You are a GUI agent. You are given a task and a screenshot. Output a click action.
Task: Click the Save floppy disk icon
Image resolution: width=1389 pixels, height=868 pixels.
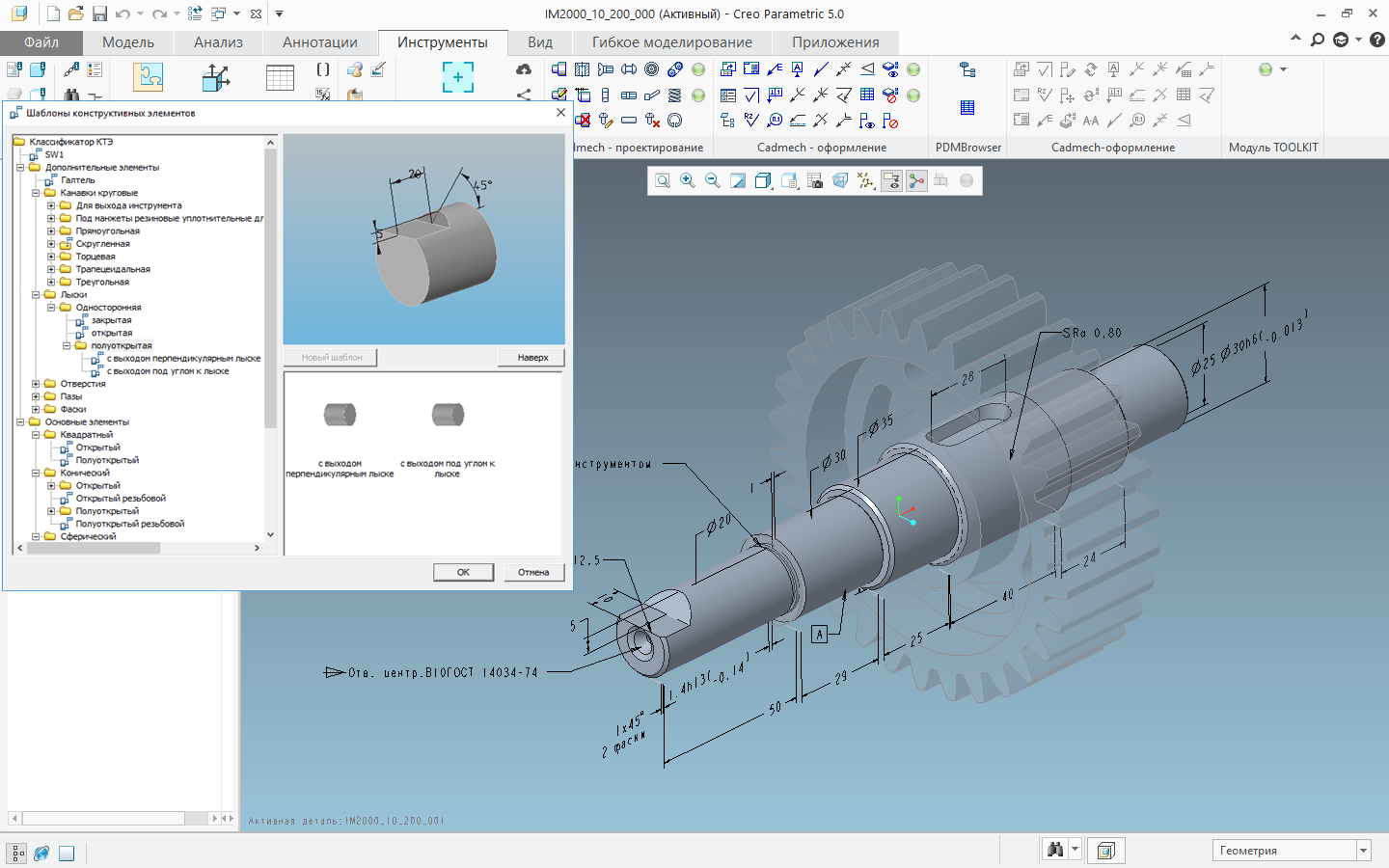[x=99, y=14]
